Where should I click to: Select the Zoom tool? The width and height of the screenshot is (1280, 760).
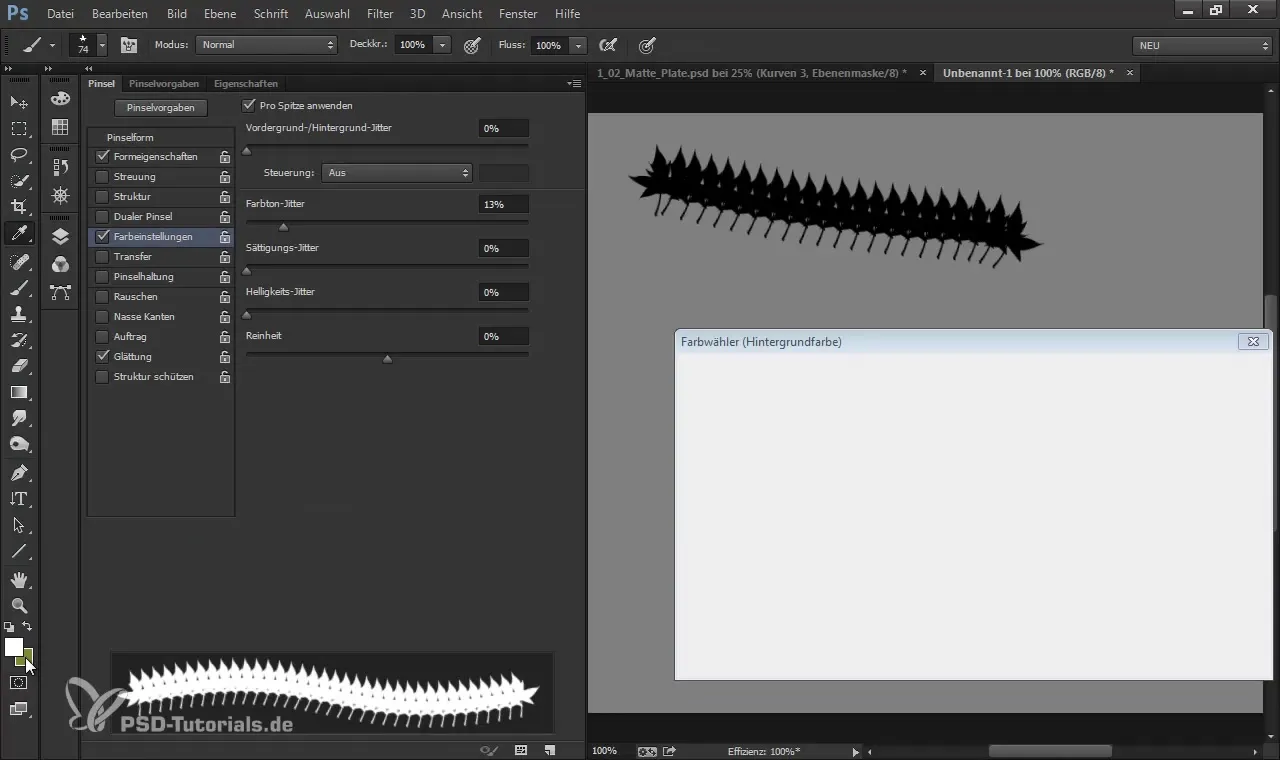[x=19, y=605]
